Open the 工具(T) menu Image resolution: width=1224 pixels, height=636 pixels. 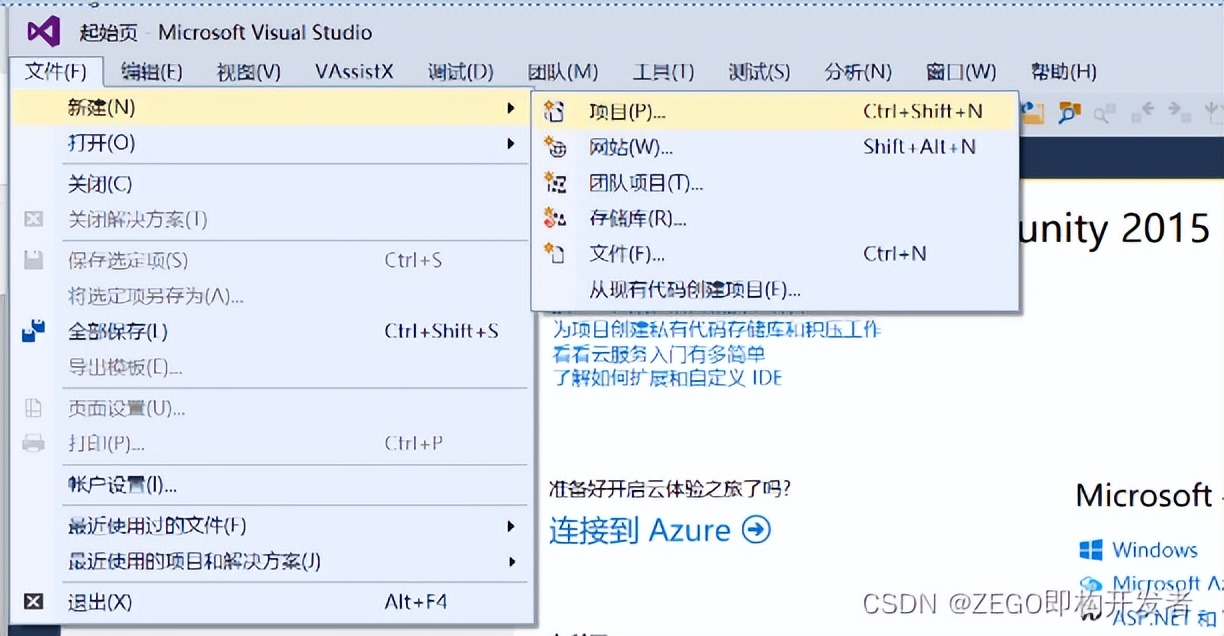663,72
